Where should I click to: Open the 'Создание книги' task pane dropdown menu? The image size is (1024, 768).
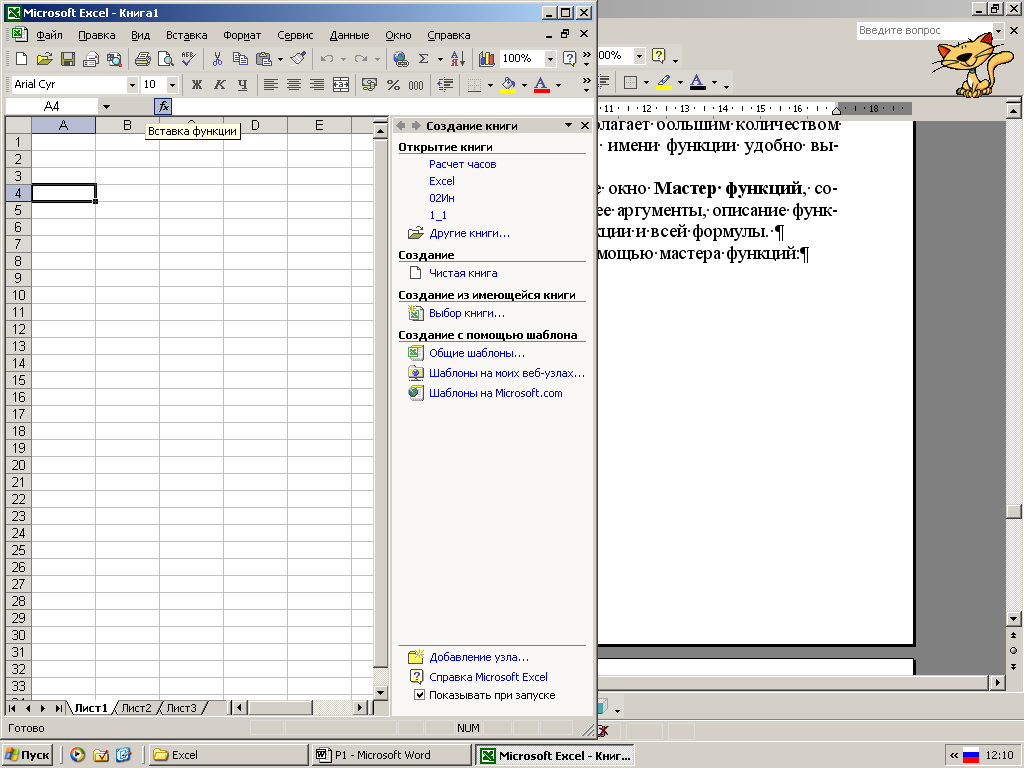point(568,125)
